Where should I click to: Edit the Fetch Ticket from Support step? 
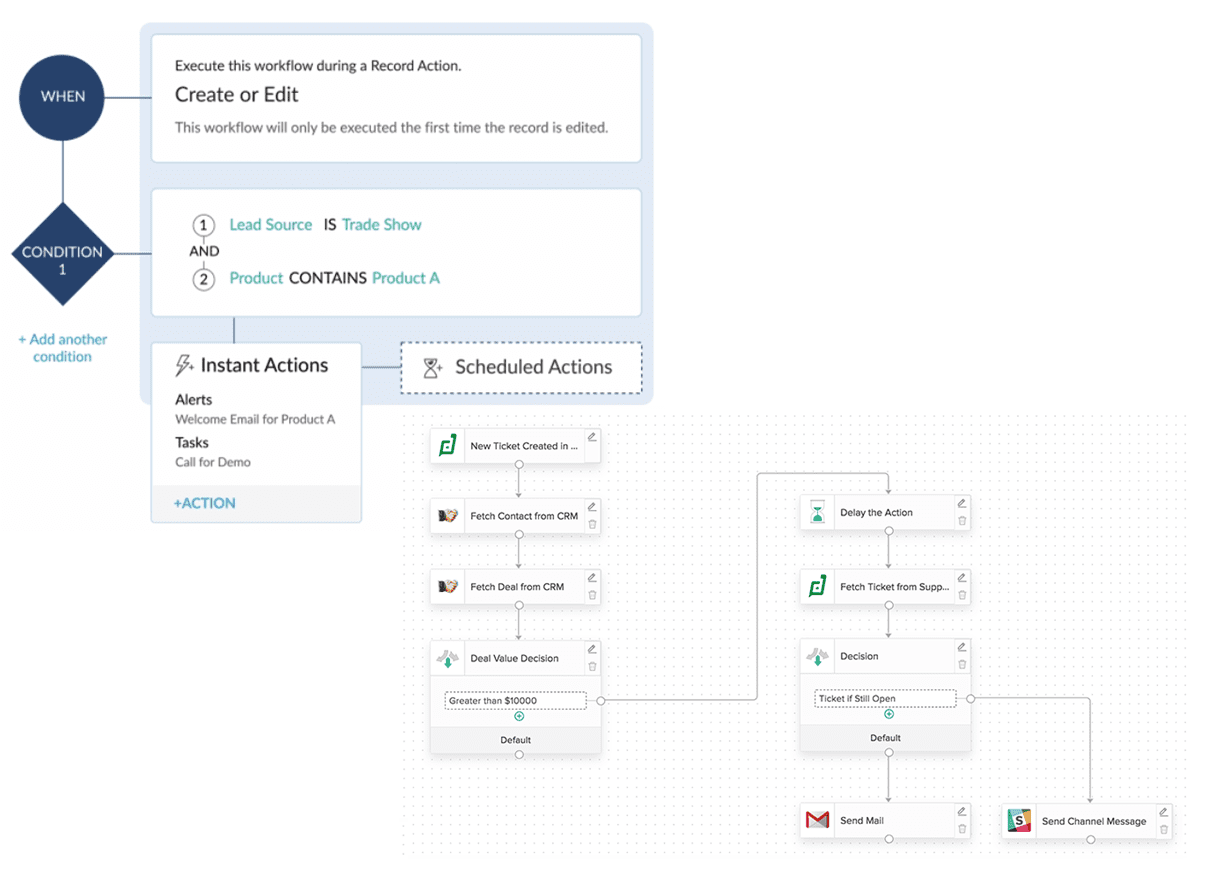pyautogui.click(x=962, y=578)
